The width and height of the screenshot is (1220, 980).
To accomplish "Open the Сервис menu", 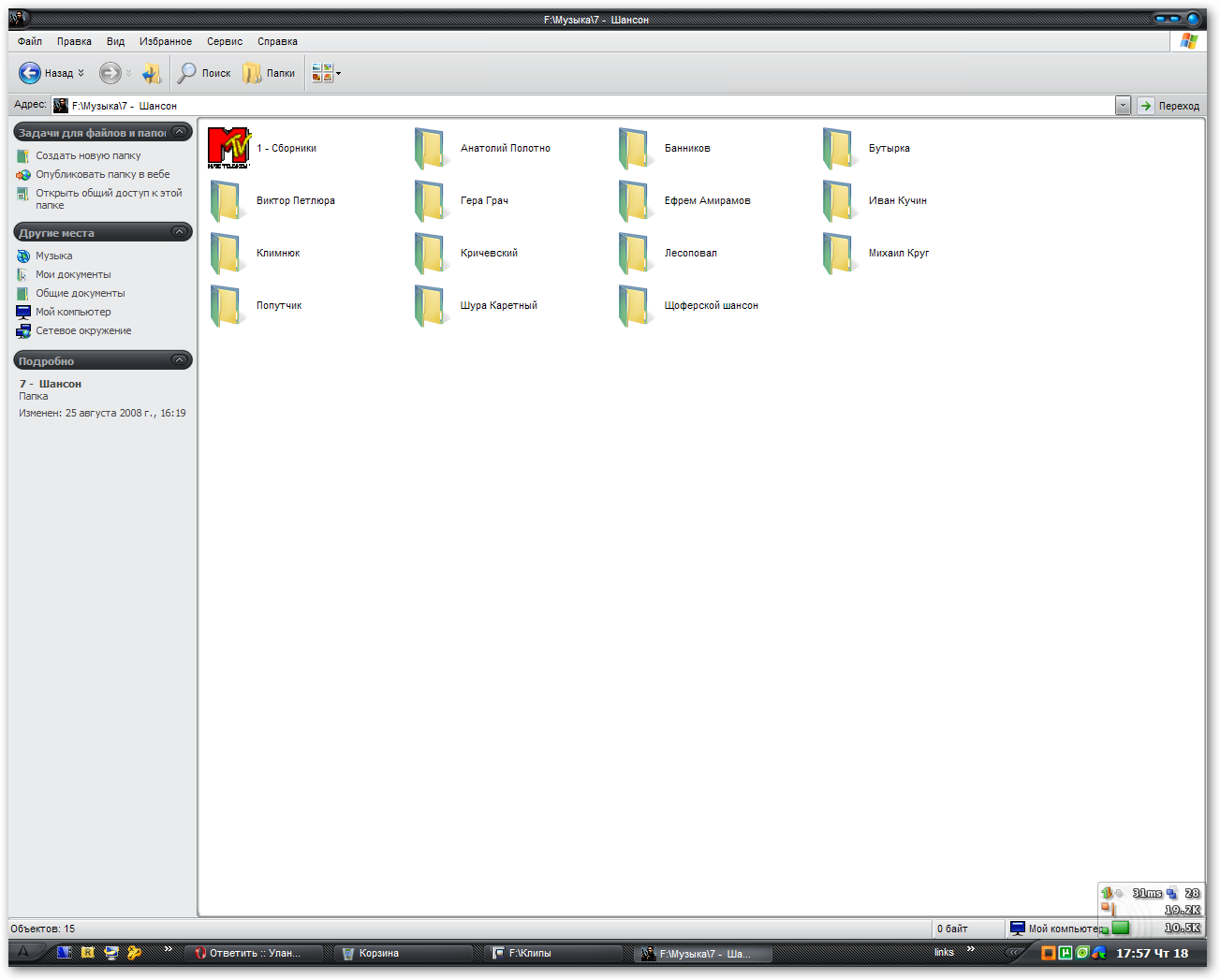I will pos(225,41).
